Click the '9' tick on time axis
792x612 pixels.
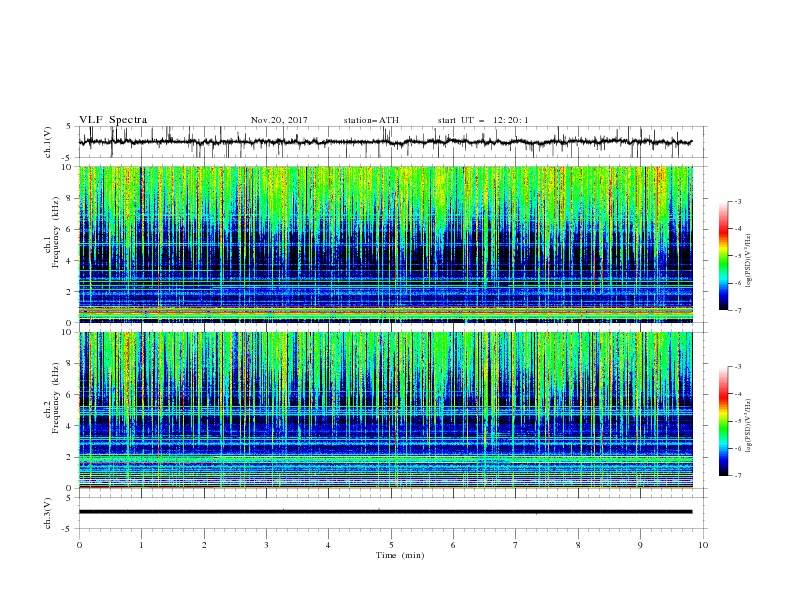point(640,545)
